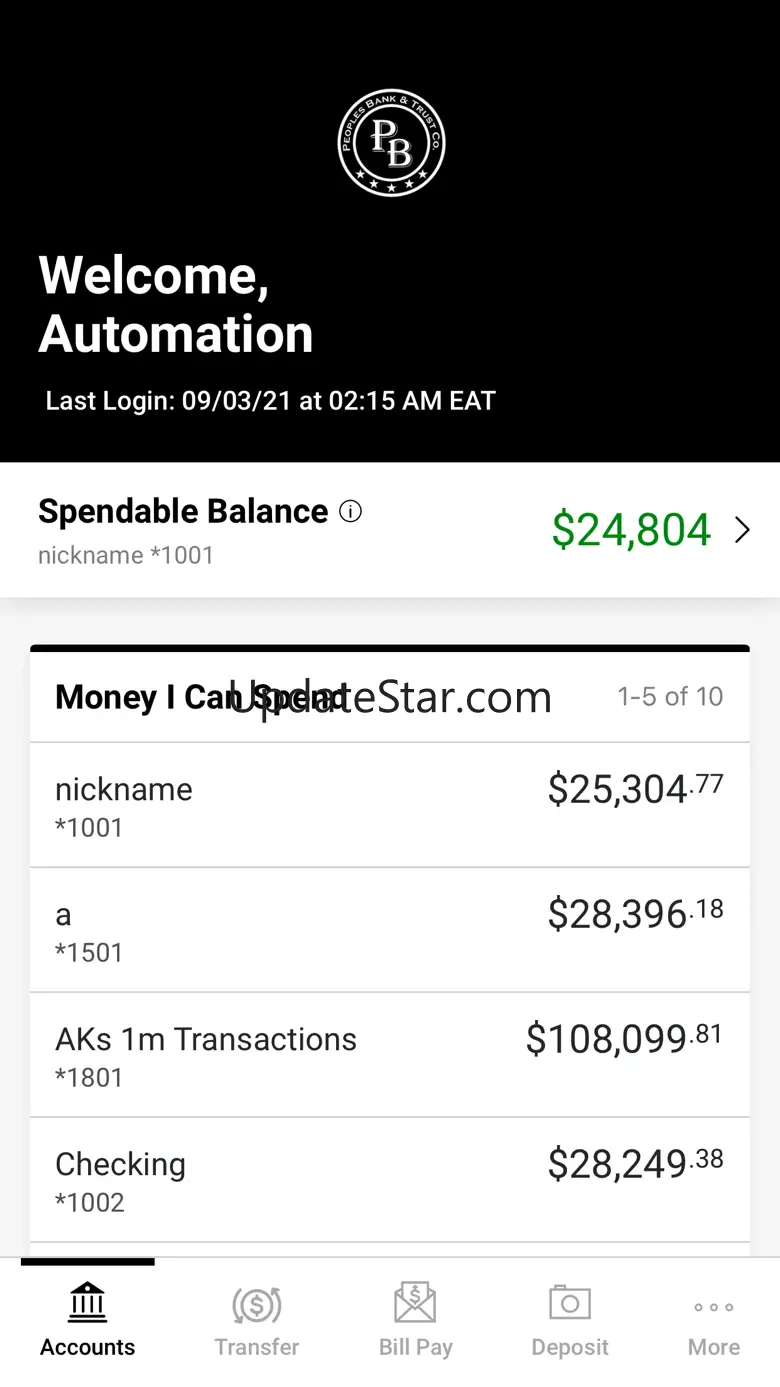Tap the Deposit camera icon
Image resolution: width=780 pixels, height=1387 pixels.
click(x=570, y=1303)
